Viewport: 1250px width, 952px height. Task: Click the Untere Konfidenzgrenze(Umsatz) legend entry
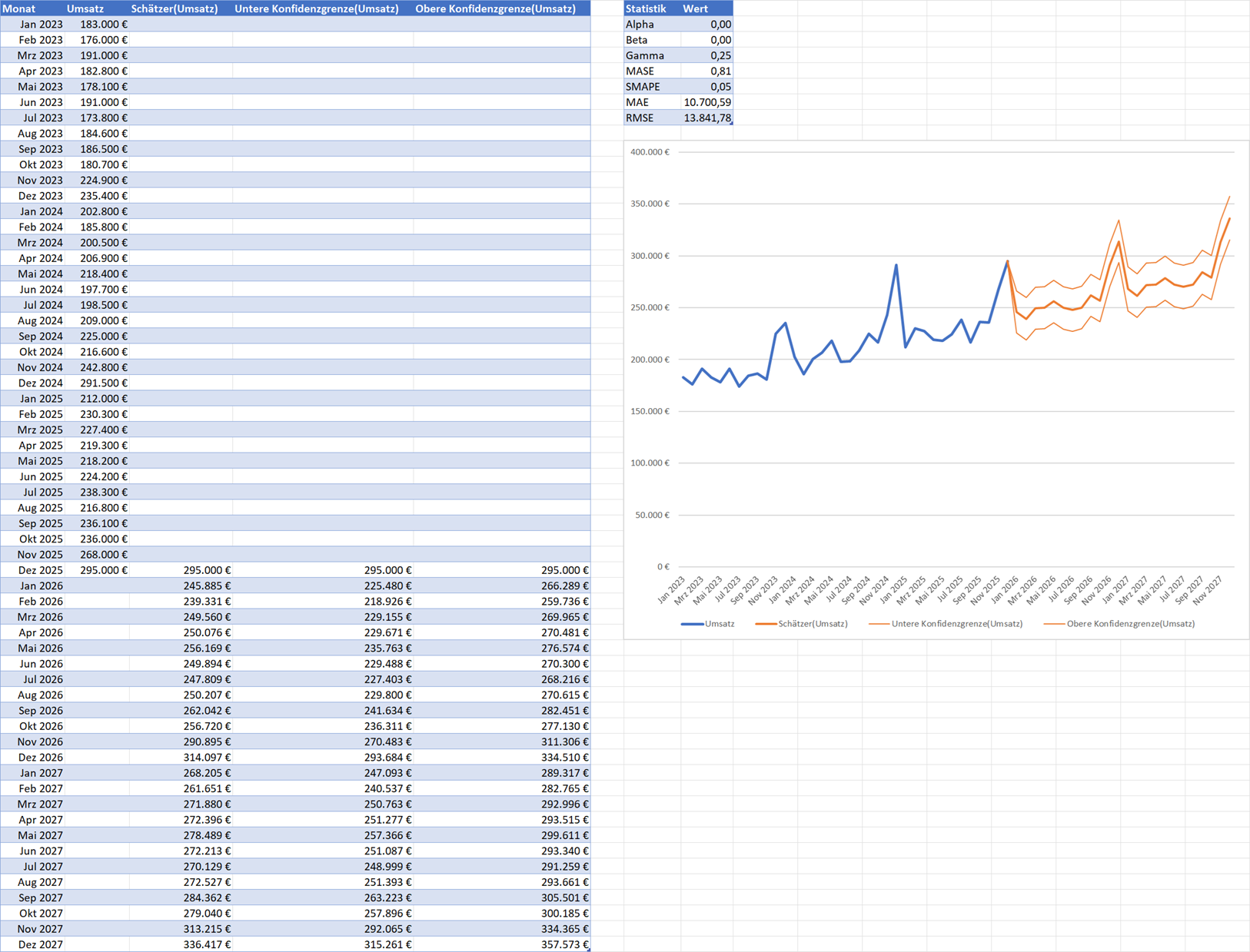click(x=946, y=624)
